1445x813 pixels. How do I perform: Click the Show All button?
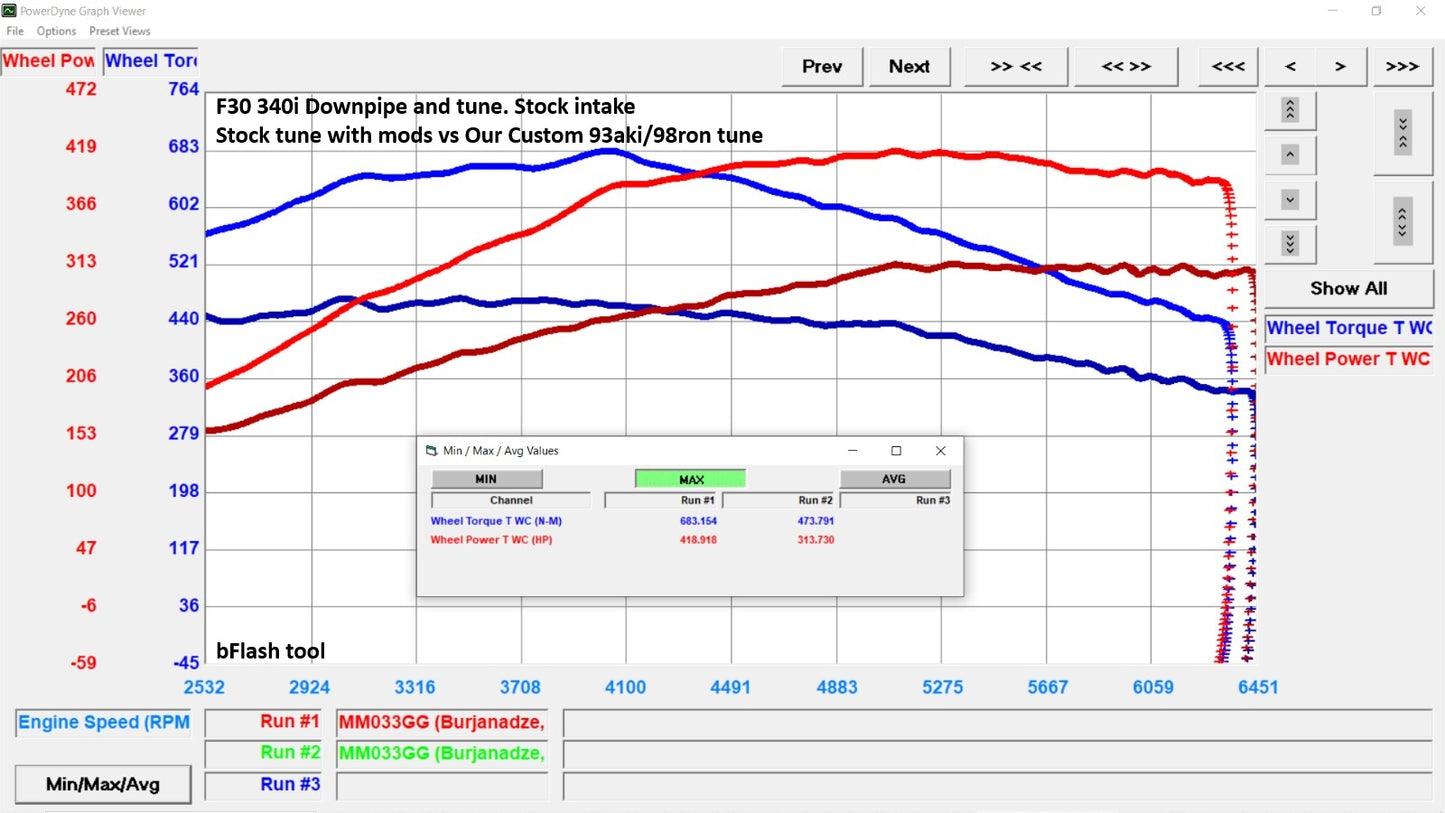pos(1348,288)
